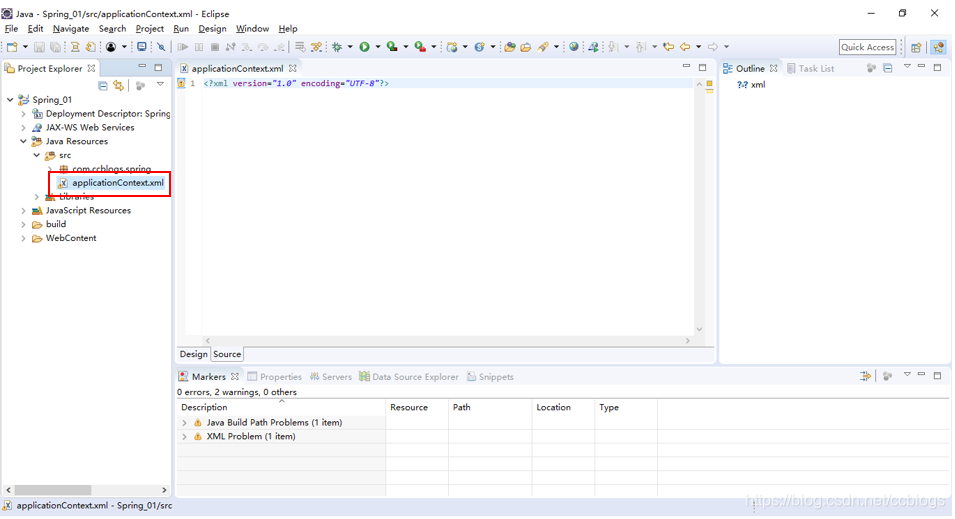The image size is (955, 519).
Task: Switch to the Source editor tab
Action: [x=227, y=354]
